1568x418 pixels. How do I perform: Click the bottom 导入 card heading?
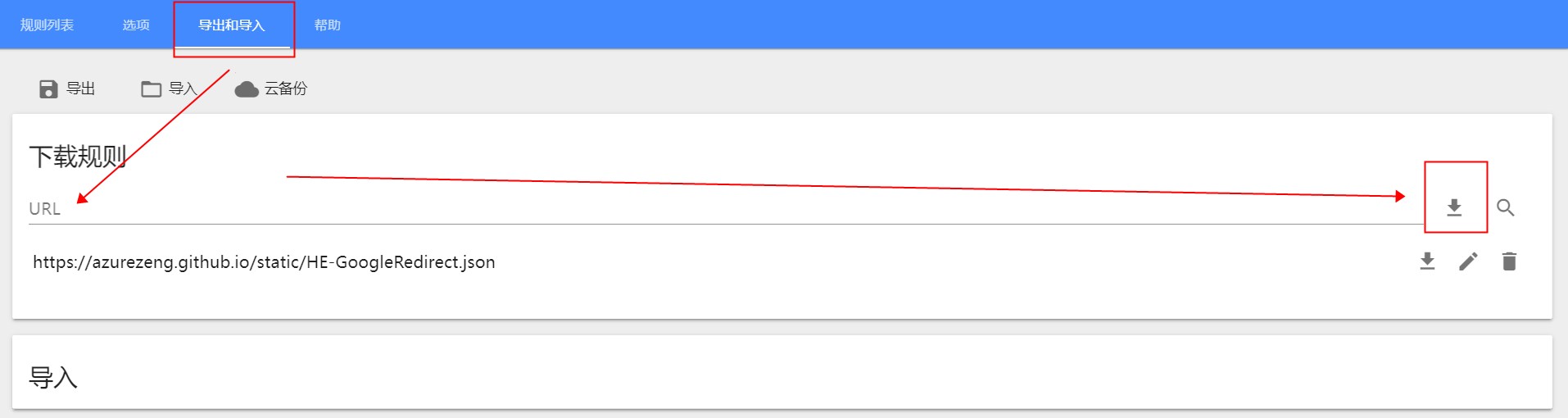(53, 378)
